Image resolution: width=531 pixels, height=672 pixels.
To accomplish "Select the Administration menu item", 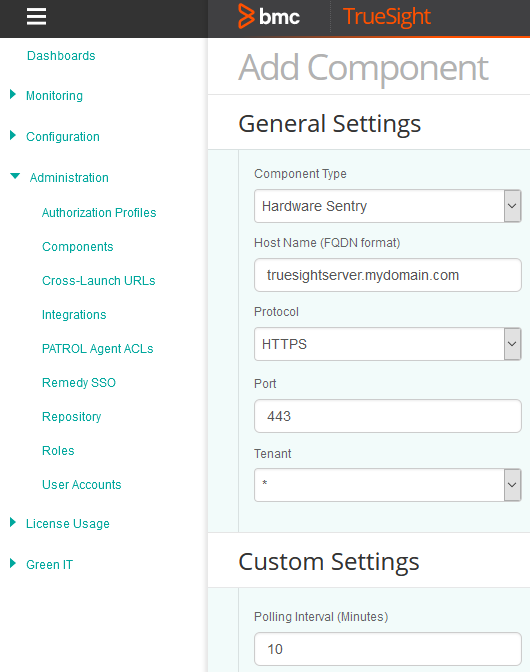I will (69, 177).
